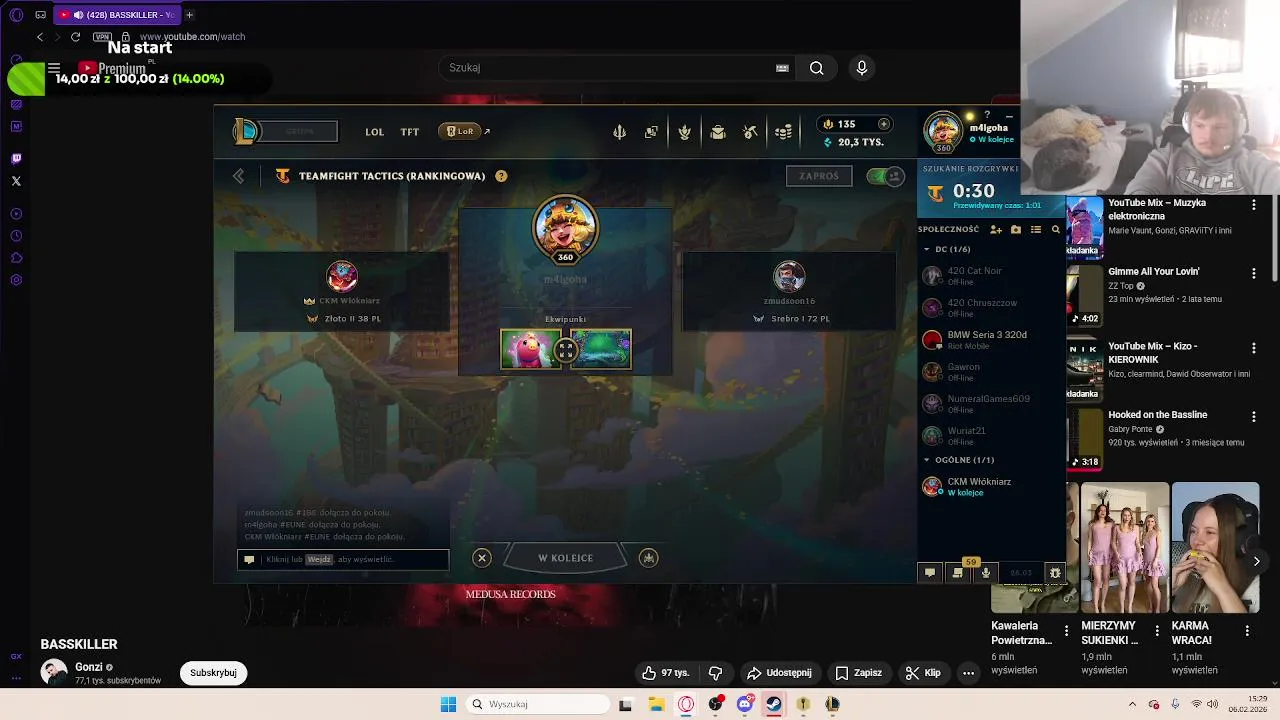Image resolution: width=1280 pixels, height=720 pixels.
Task: Show hidden icons in Windows system tray
Action: pyautogui.click(x=1132, y=704)
